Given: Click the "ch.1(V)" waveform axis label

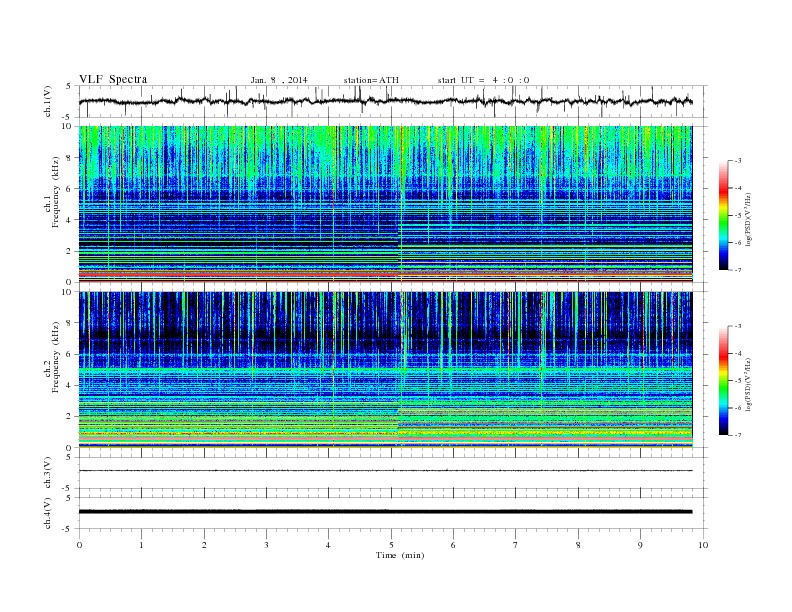Looking at the screenshot, I should pos(48,101).
